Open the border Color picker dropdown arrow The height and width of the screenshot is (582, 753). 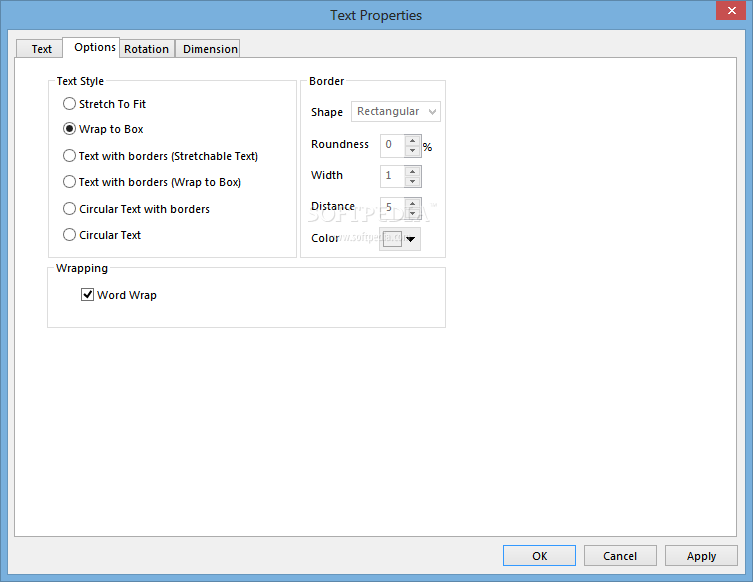point(411,239)
